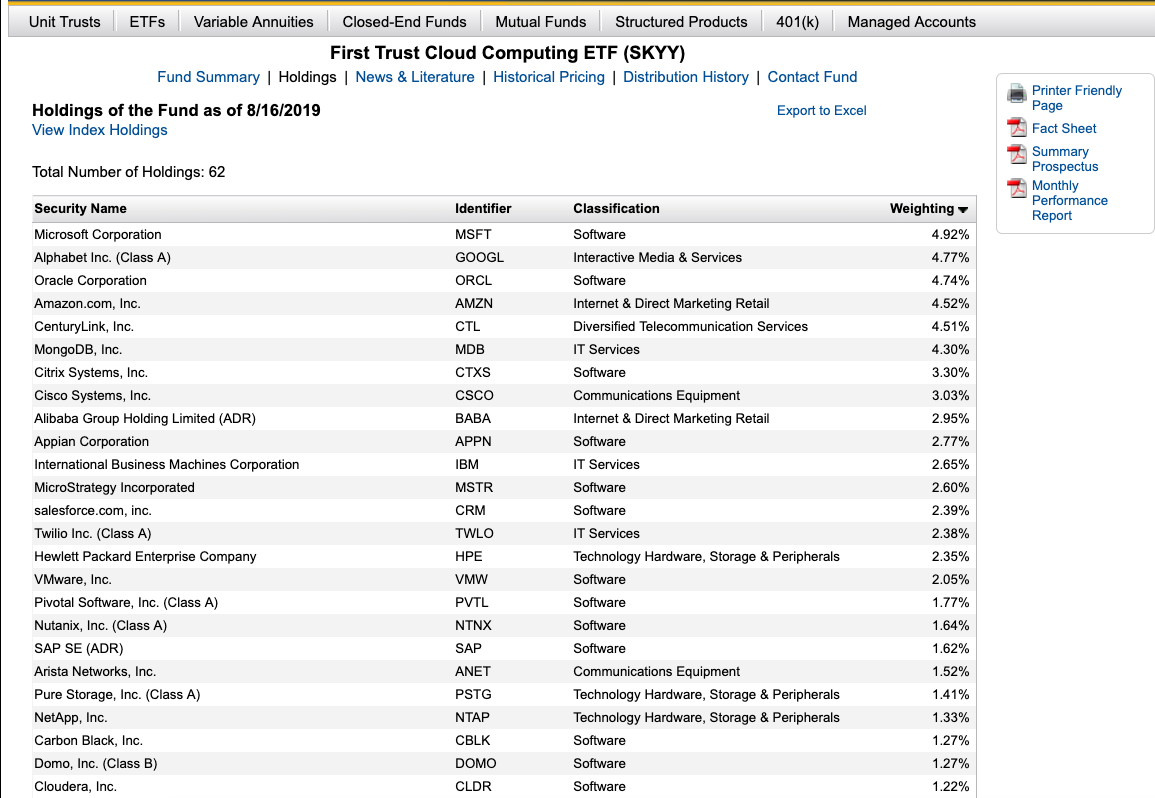The image size is (1155, 798).
Task: Open Monthly Performance Report link
Action: point(1070,200)
